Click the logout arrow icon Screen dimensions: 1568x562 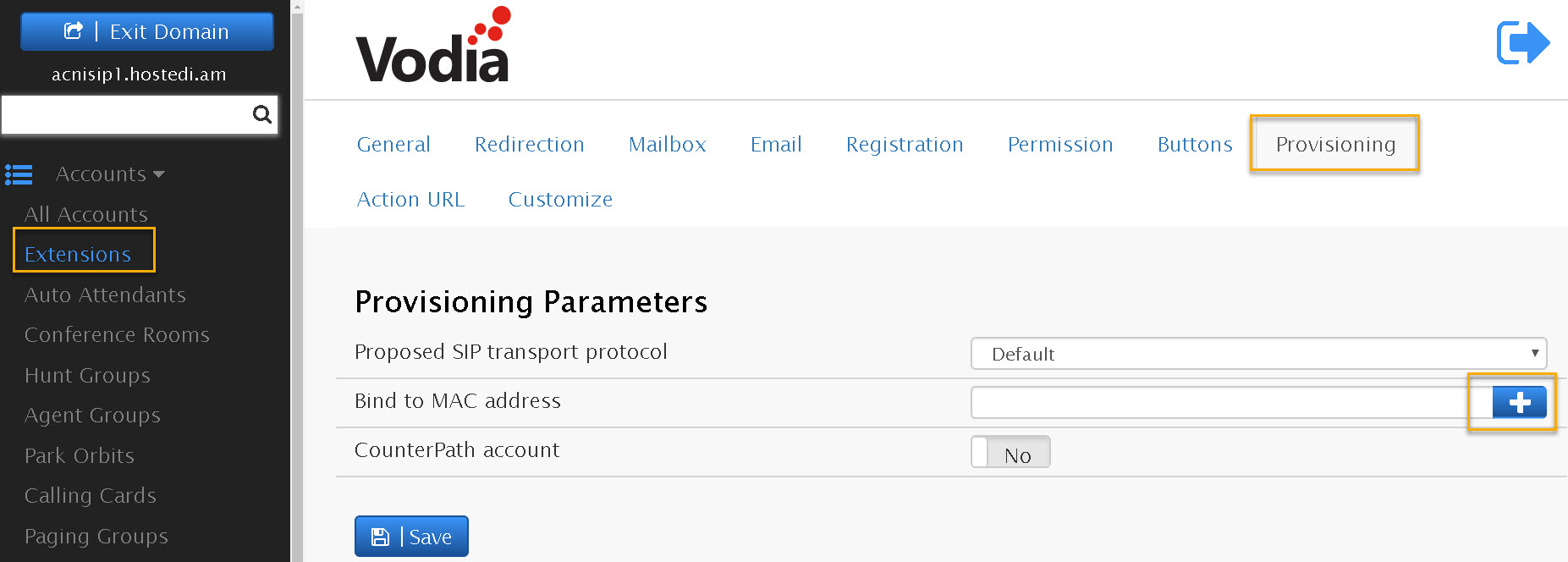coord(1522,42)
